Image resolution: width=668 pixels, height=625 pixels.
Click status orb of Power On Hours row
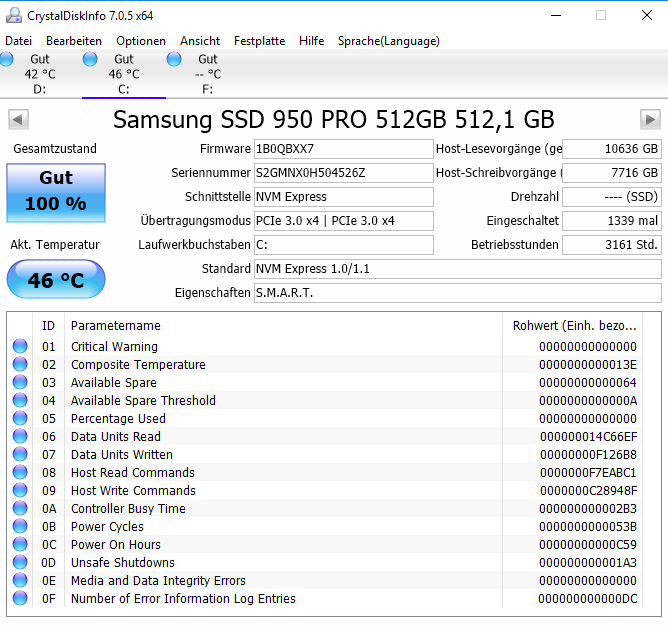(x=20, y=544)
